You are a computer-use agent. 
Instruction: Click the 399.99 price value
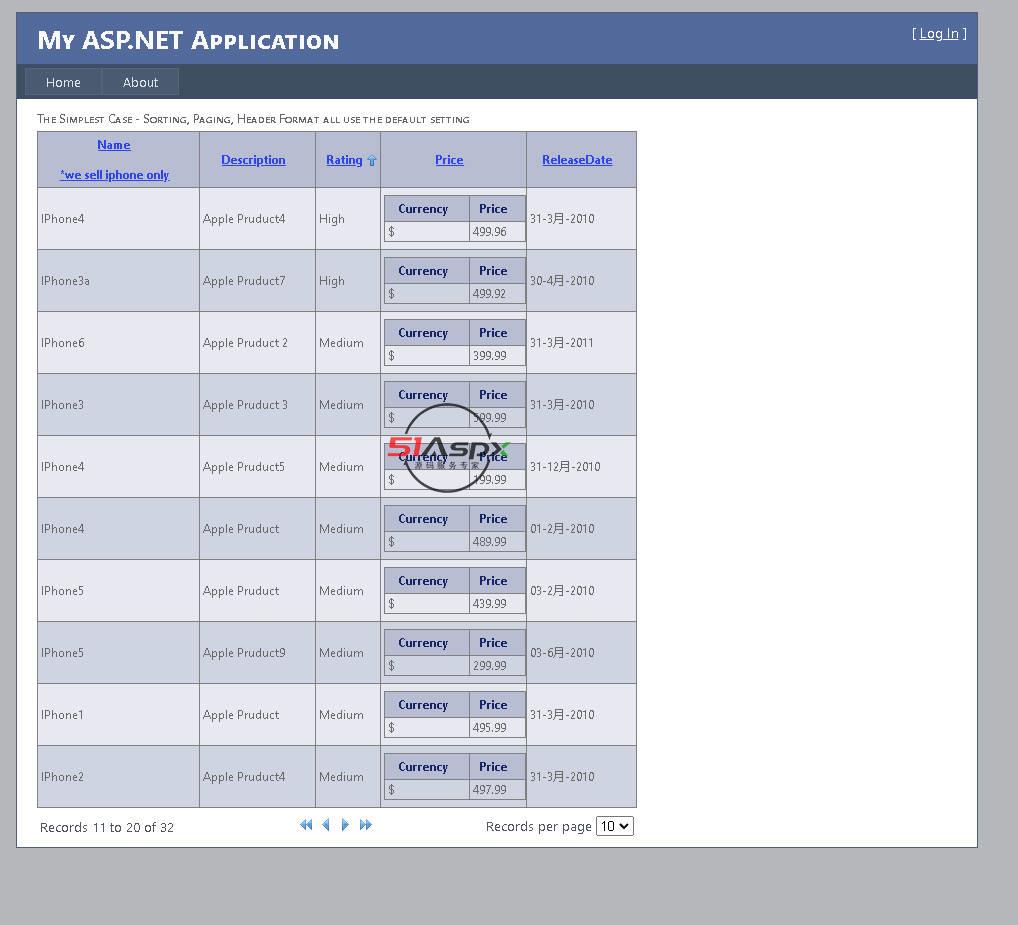(x=490, y=356)
